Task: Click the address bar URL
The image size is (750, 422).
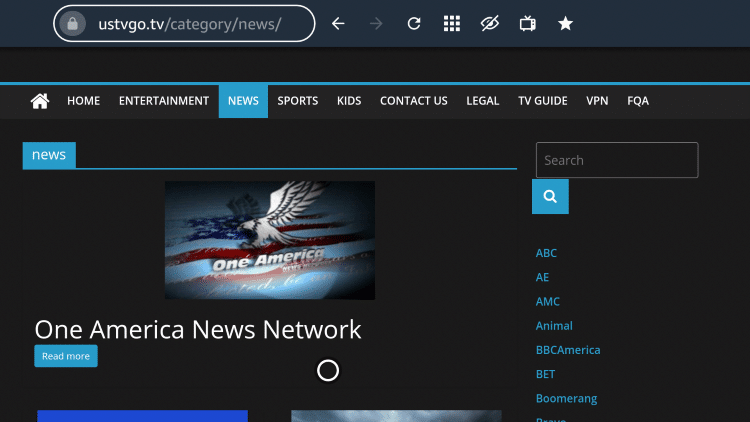Action: click(189, 24)
